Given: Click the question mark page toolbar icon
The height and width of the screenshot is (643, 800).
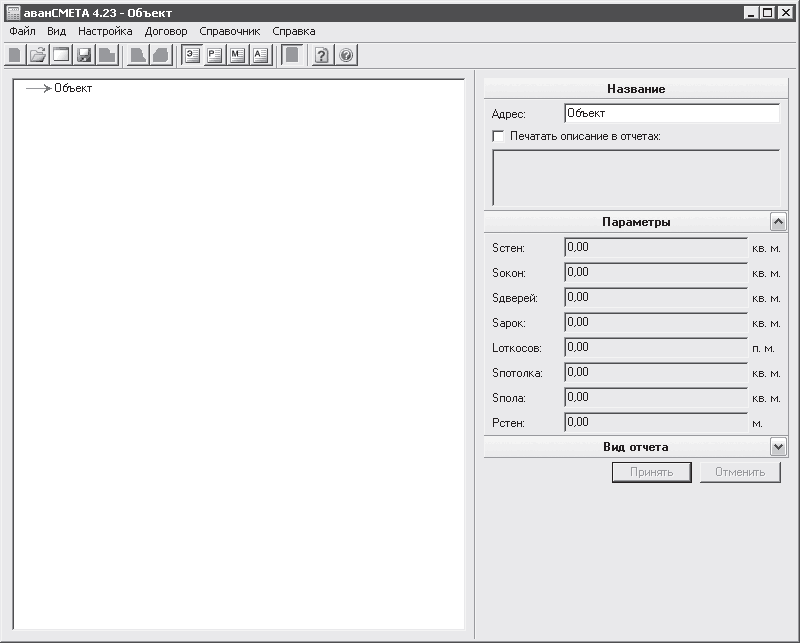Looking at the screenshot, I should [322, 55].
